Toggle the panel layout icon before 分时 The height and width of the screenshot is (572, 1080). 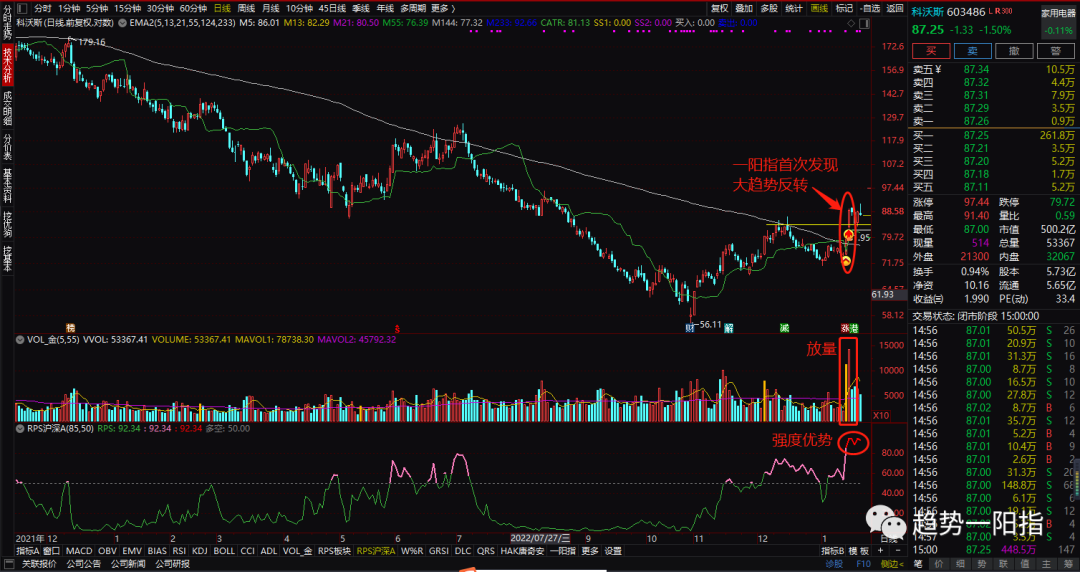pos(22,8)
